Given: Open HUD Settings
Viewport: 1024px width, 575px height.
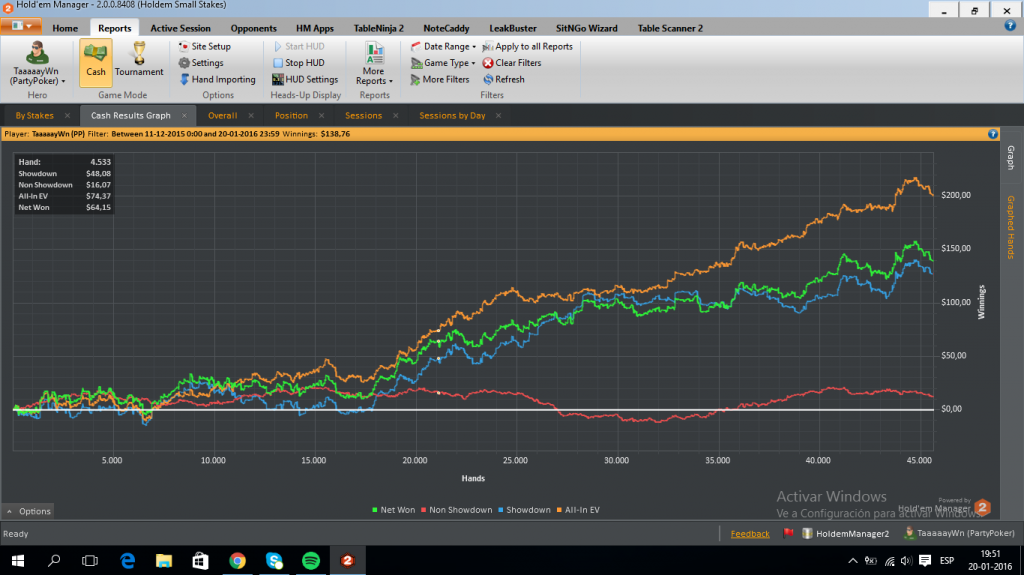Looking at the screenshot, I should [279, 80].
